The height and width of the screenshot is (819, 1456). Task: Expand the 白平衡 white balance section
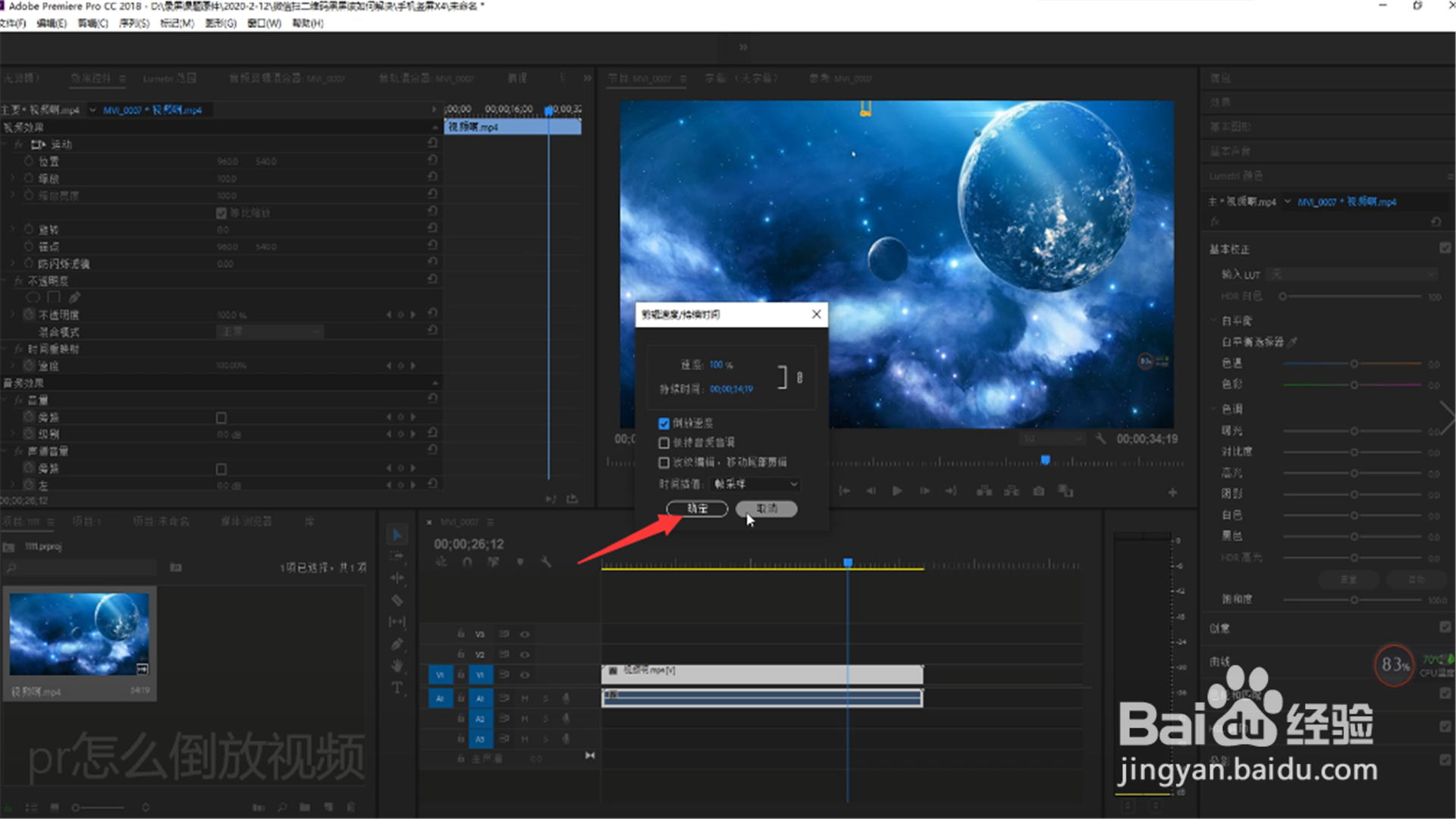pos(1214,321)
